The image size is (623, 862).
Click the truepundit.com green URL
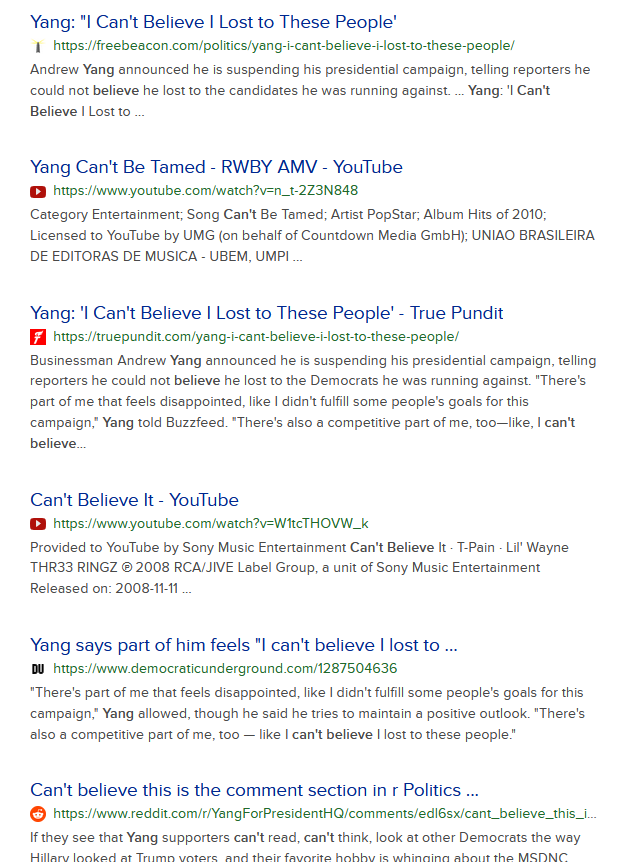(x=256, y=336)
